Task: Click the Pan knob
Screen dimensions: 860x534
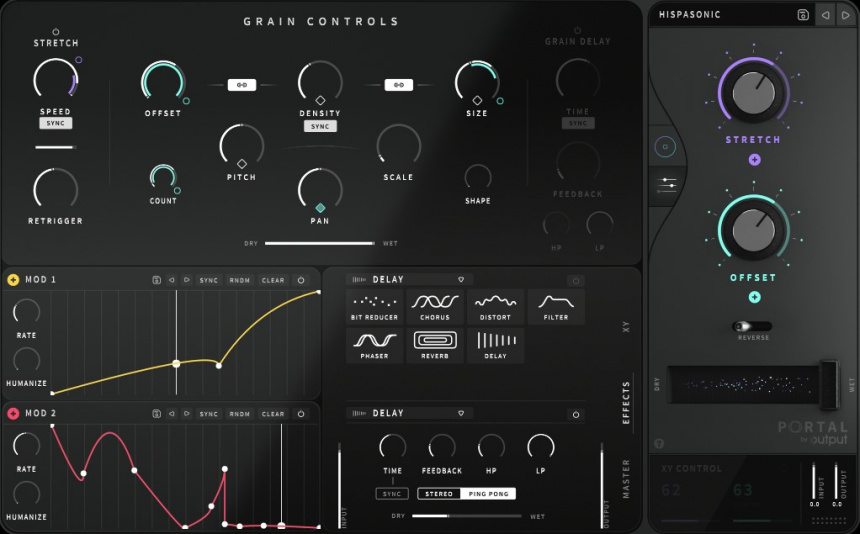Action: point(320,190)
